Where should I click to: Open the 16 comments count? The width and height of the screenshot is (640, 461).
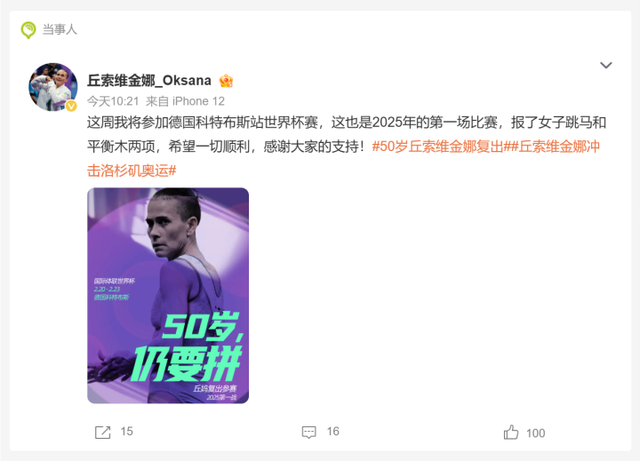[333, 432]
